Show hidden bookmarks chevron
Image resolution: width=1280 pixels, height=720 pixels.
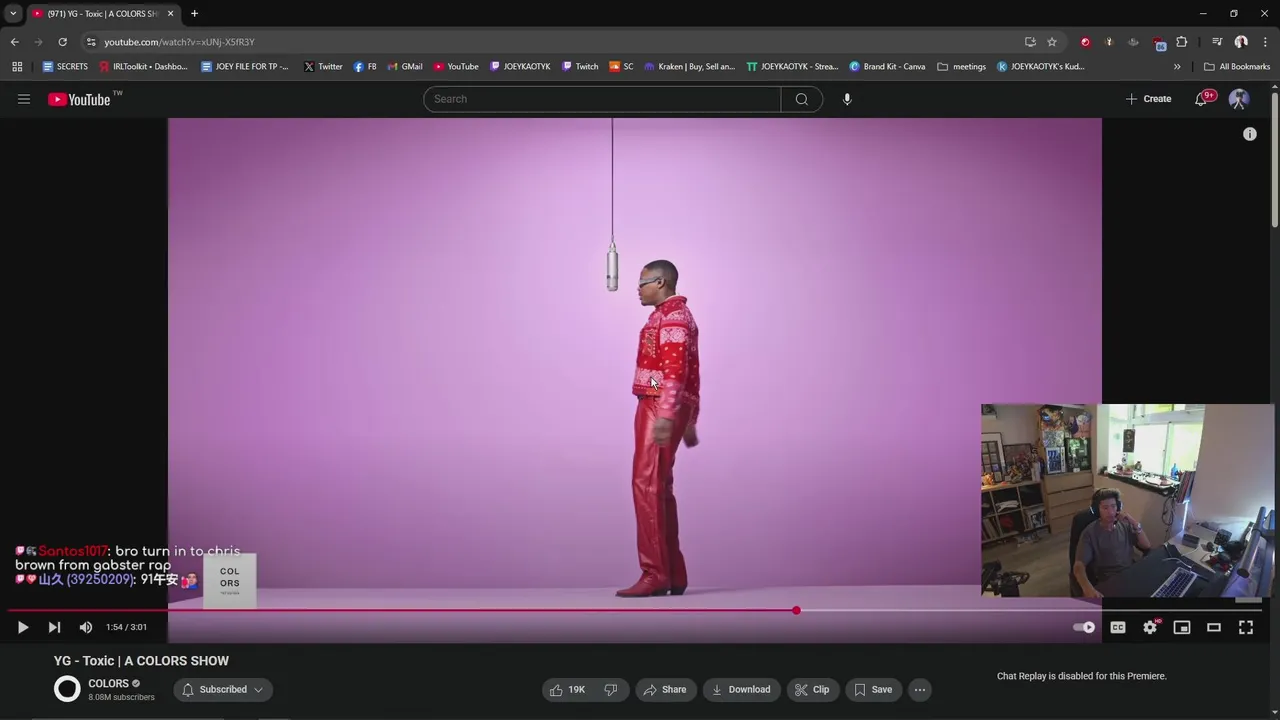click(1177, 67)
